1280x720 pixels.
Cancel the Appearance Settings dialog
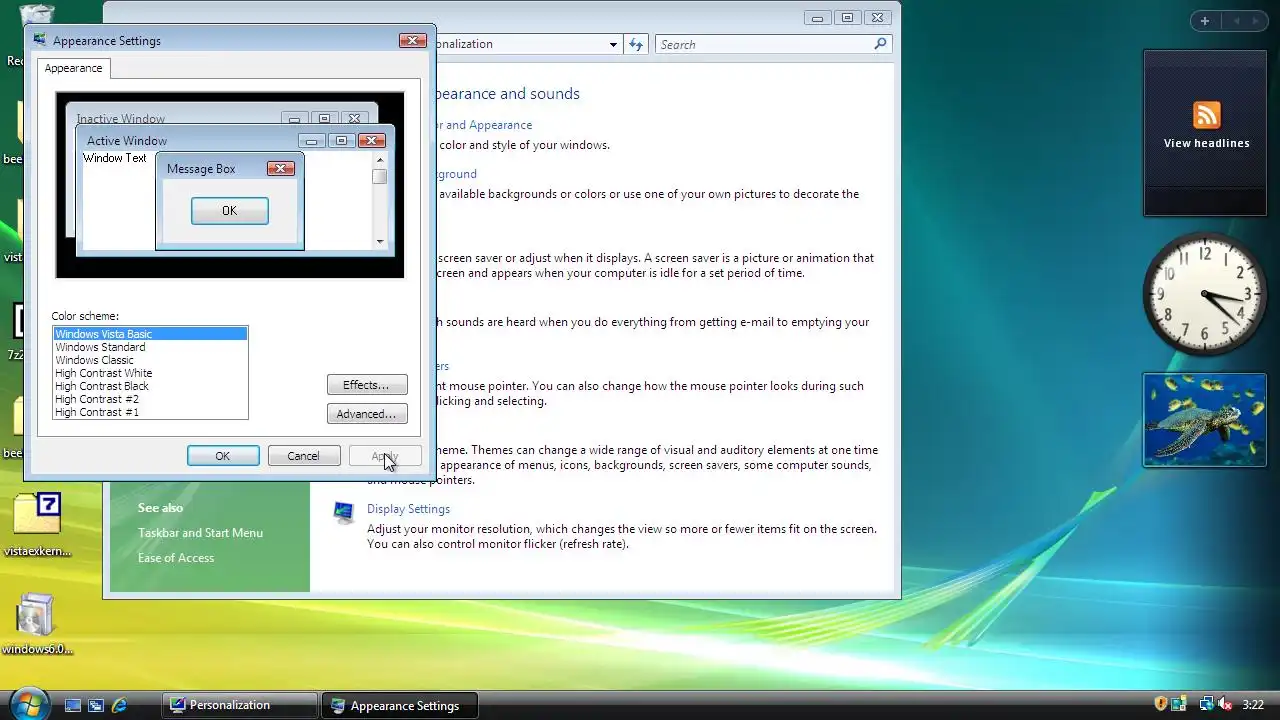coord(303,456)
